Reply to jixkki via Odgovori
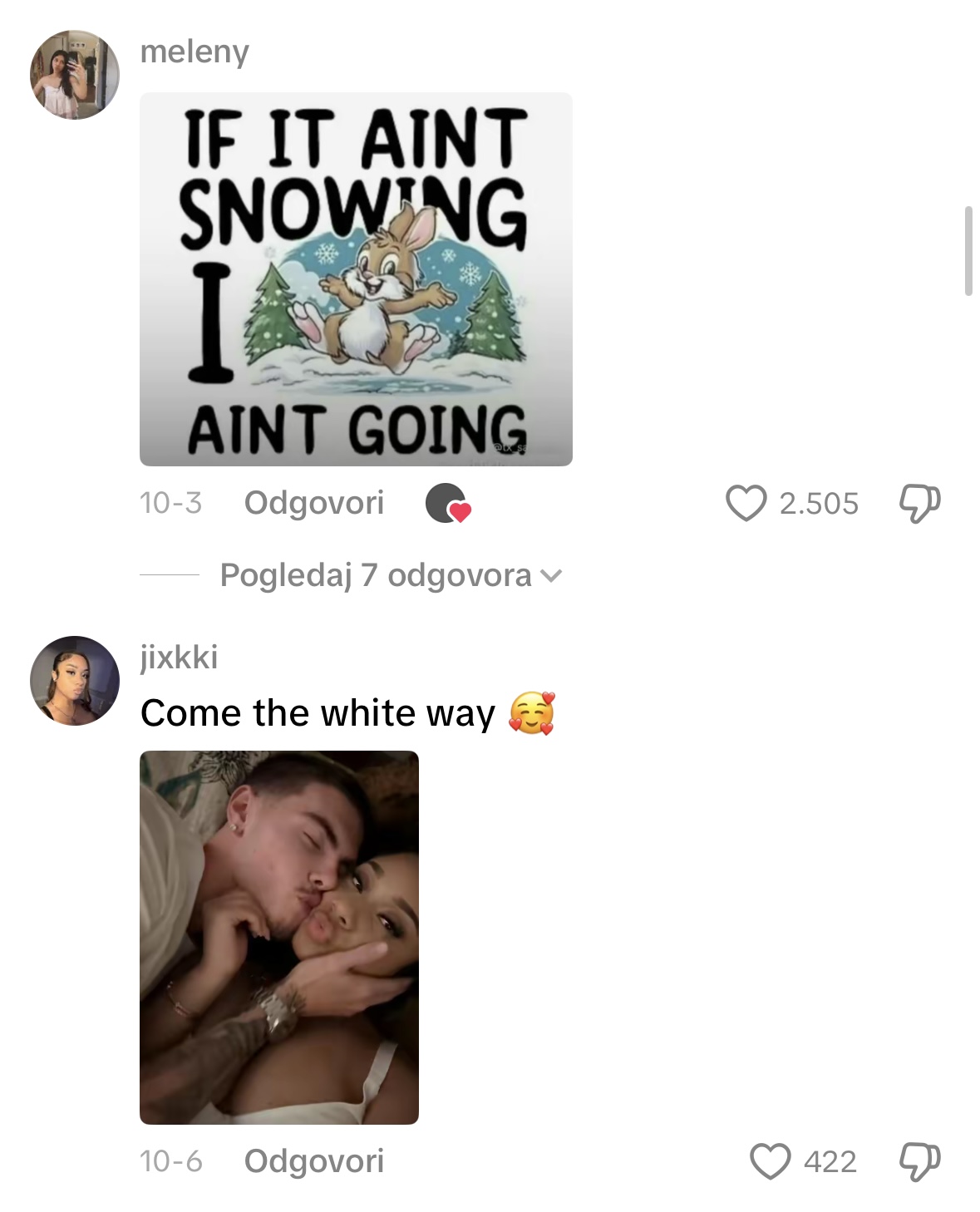The width and height of the screenshot is (980, 1212). (314, 1160)
